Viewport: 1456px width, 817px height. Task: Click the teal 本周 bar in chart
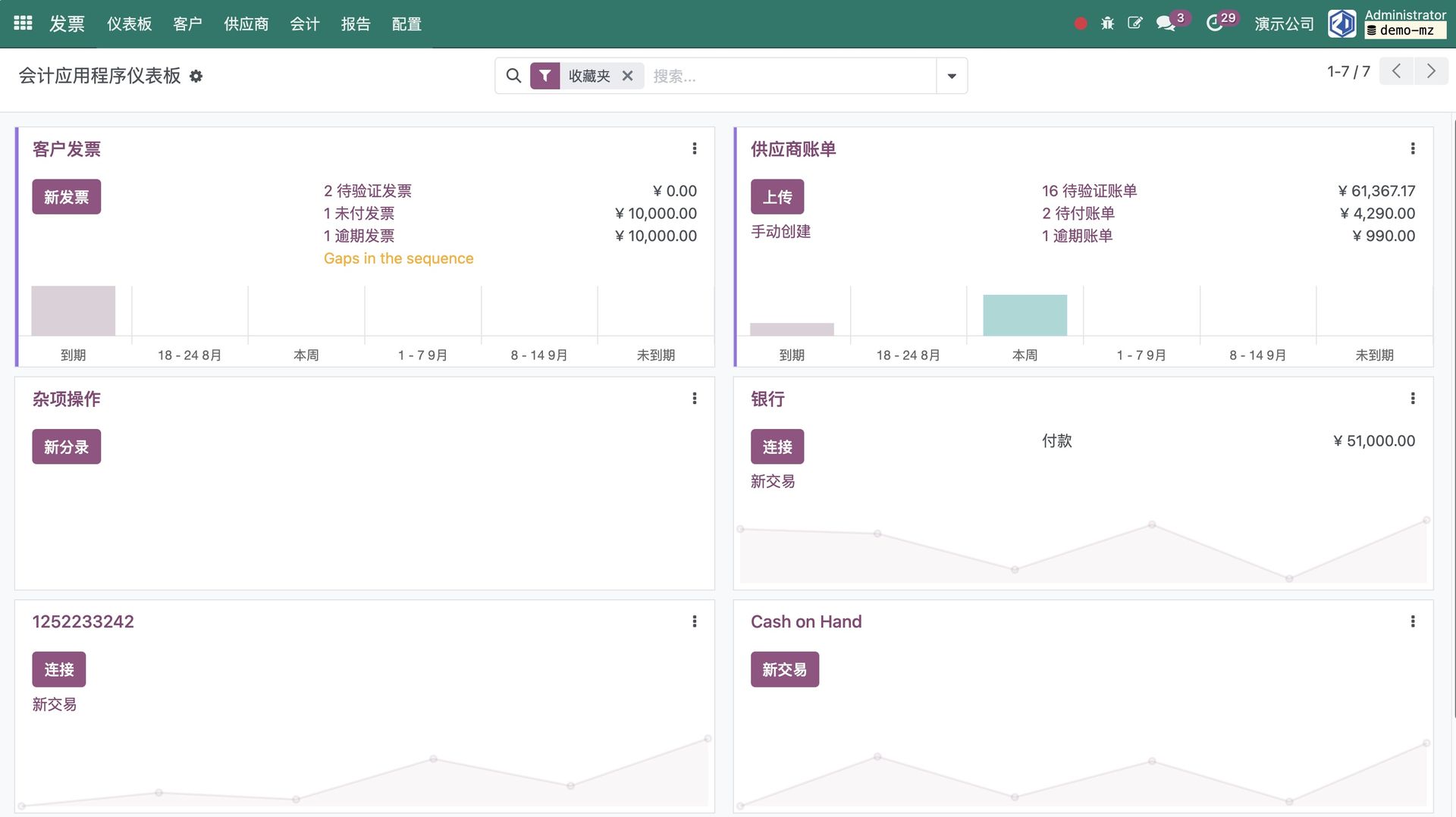point(1025,315)
